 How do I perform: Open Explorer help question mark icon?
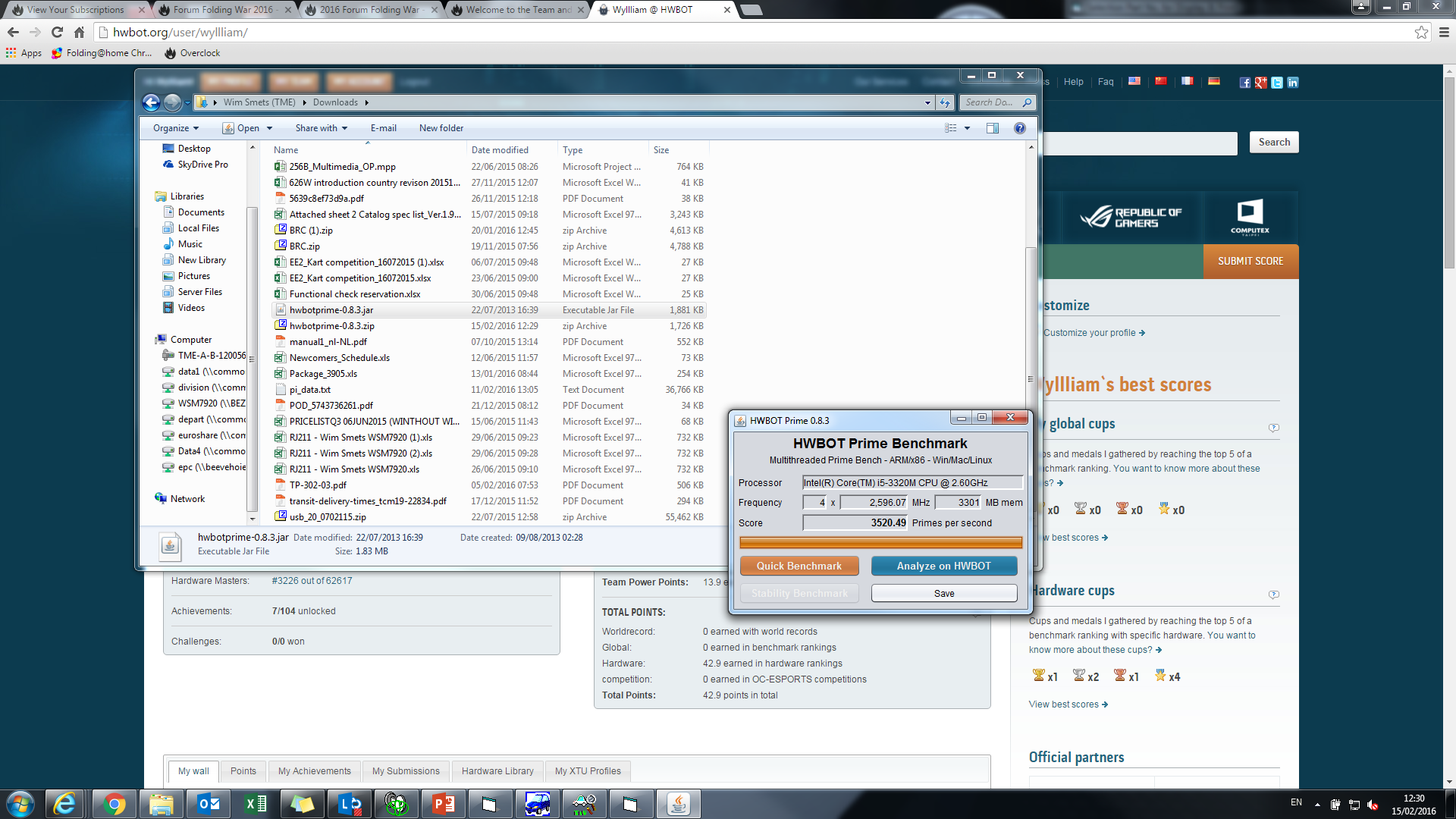pyautogui.click(x=1020, y=128)
